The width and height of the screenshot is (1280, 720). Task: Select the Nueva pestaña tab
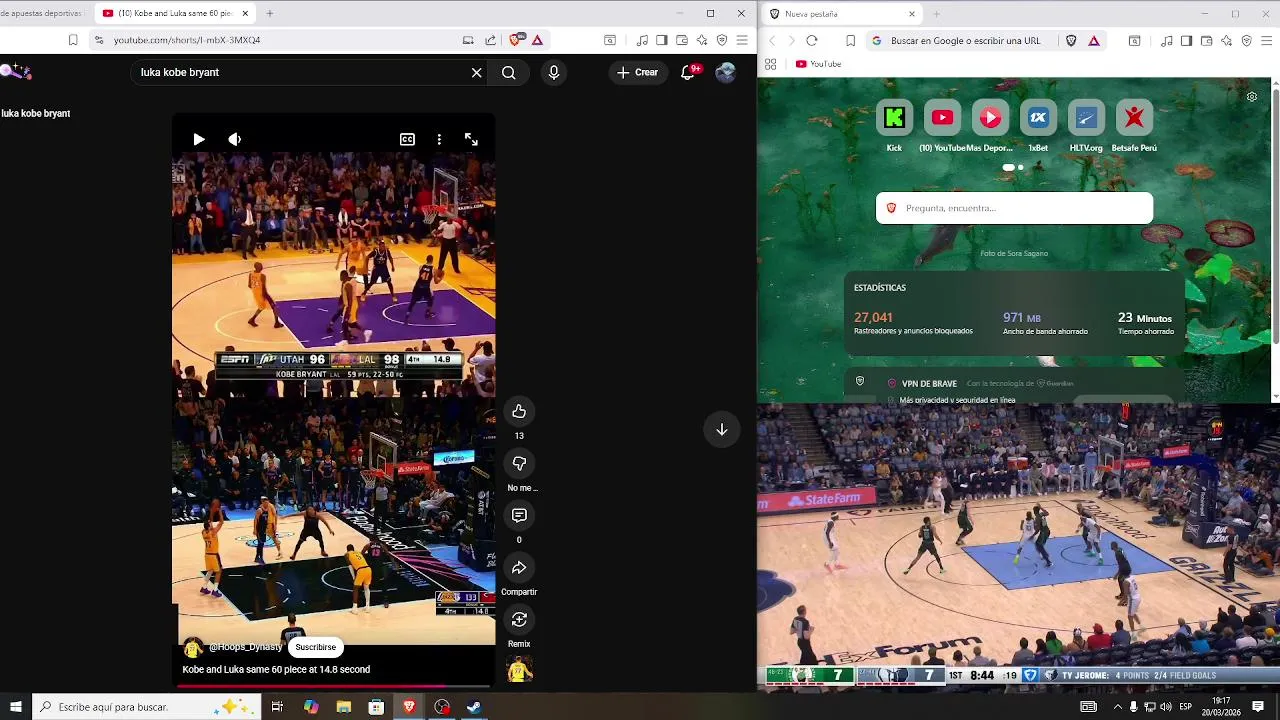pos(840,14)
